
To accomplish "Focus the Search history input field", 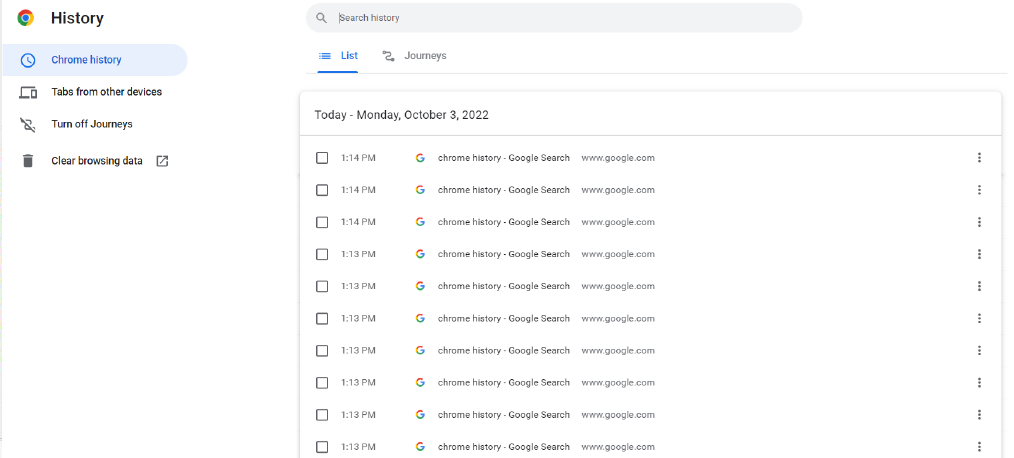I will (560, 18).
